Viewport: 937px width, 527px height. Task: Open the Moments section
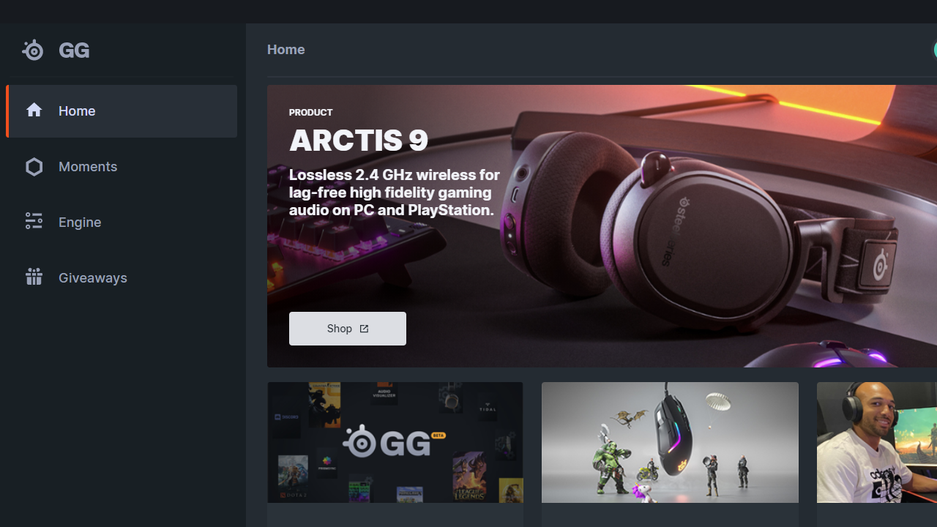click(x=122, y=167)
